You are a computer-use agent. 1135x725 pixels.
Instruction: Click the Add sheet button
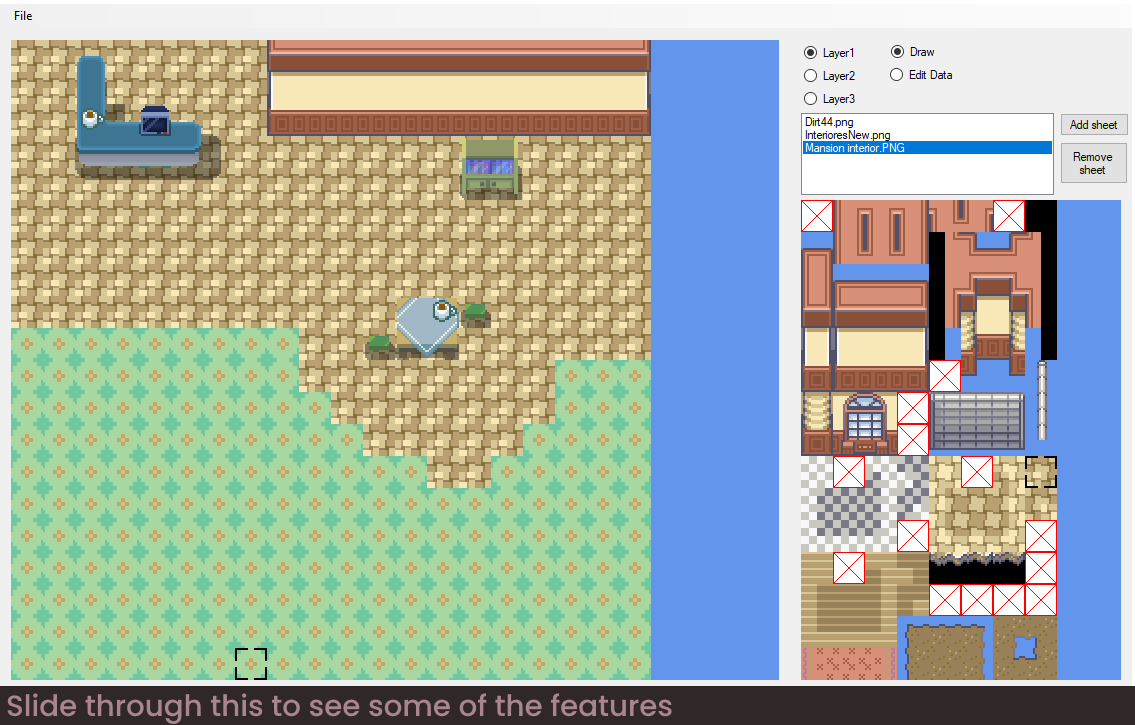1093,124
